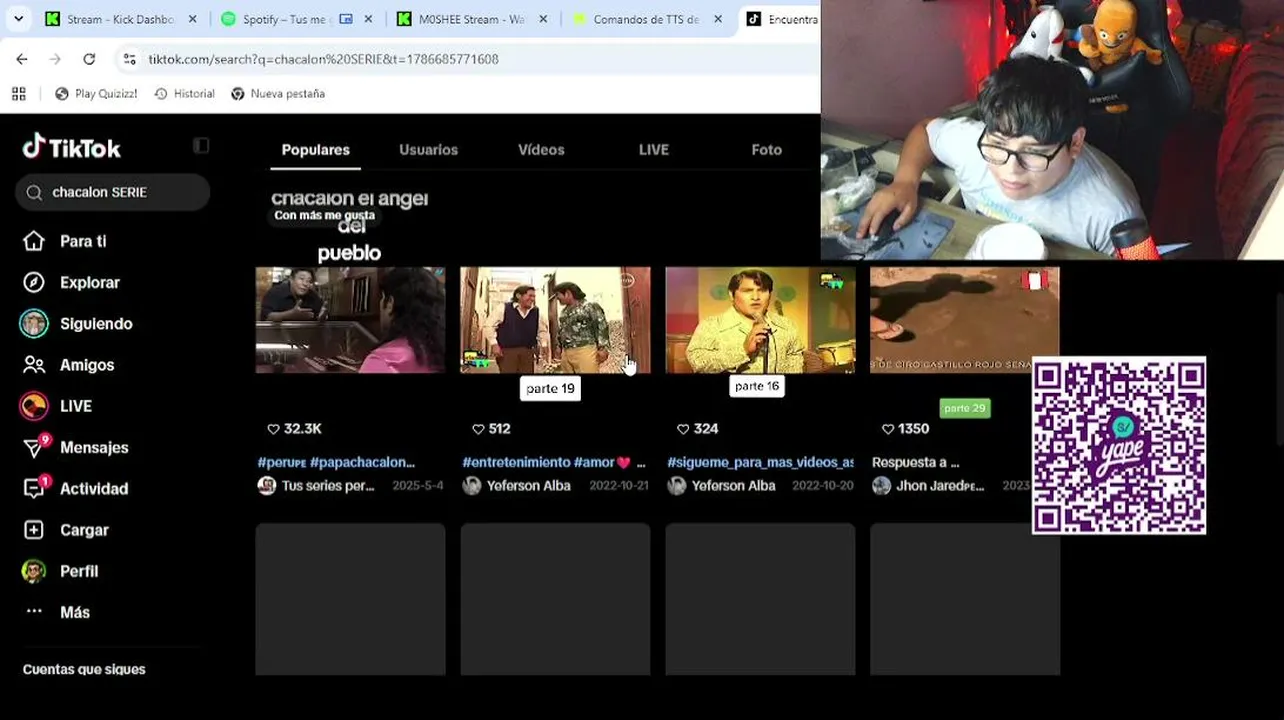Like the video with 32.3K likes
This screenshot has height=720, width=1284.
(x=274, y=428)
